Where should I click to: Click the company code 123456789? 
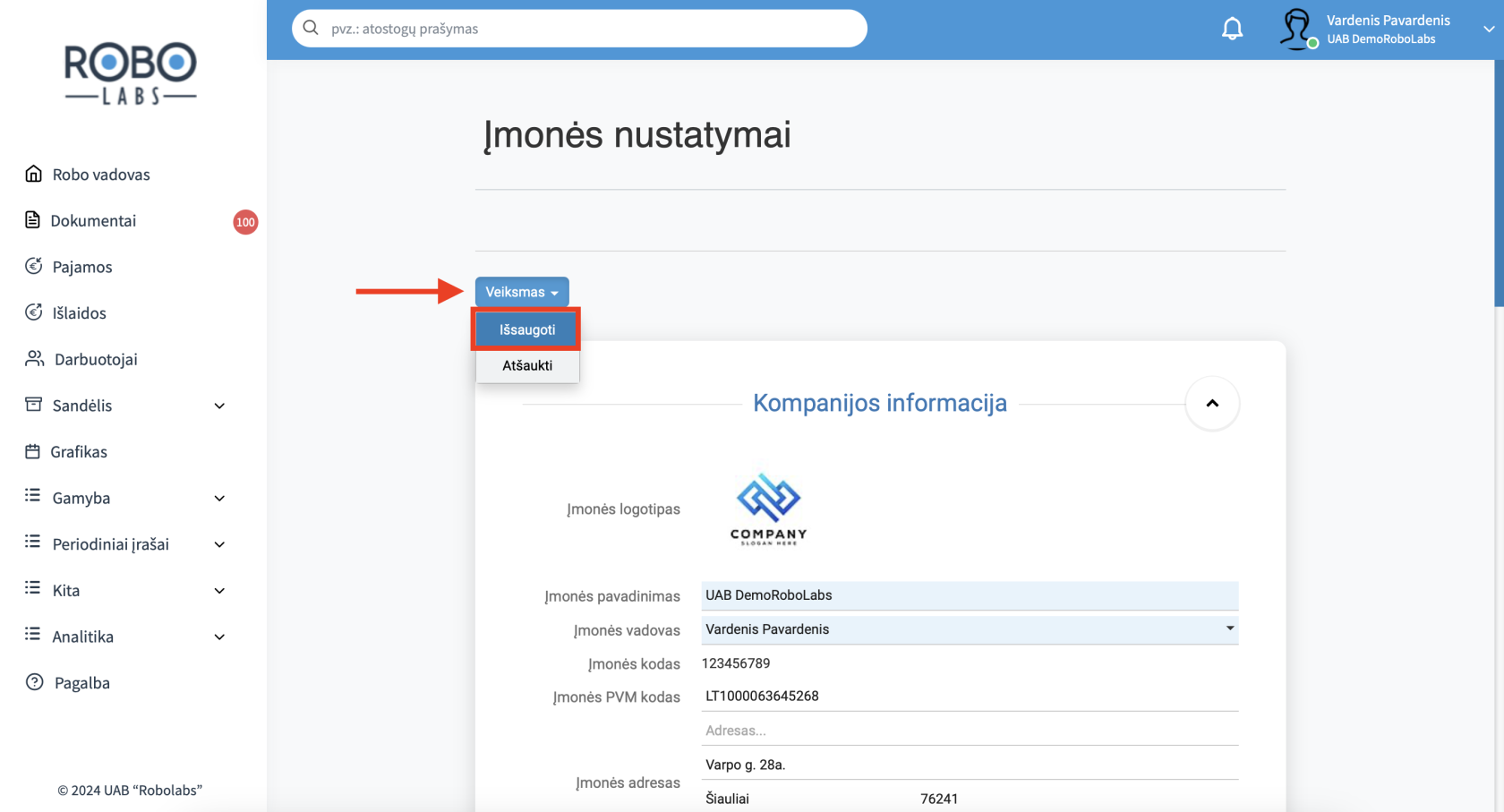coord(736,663)
